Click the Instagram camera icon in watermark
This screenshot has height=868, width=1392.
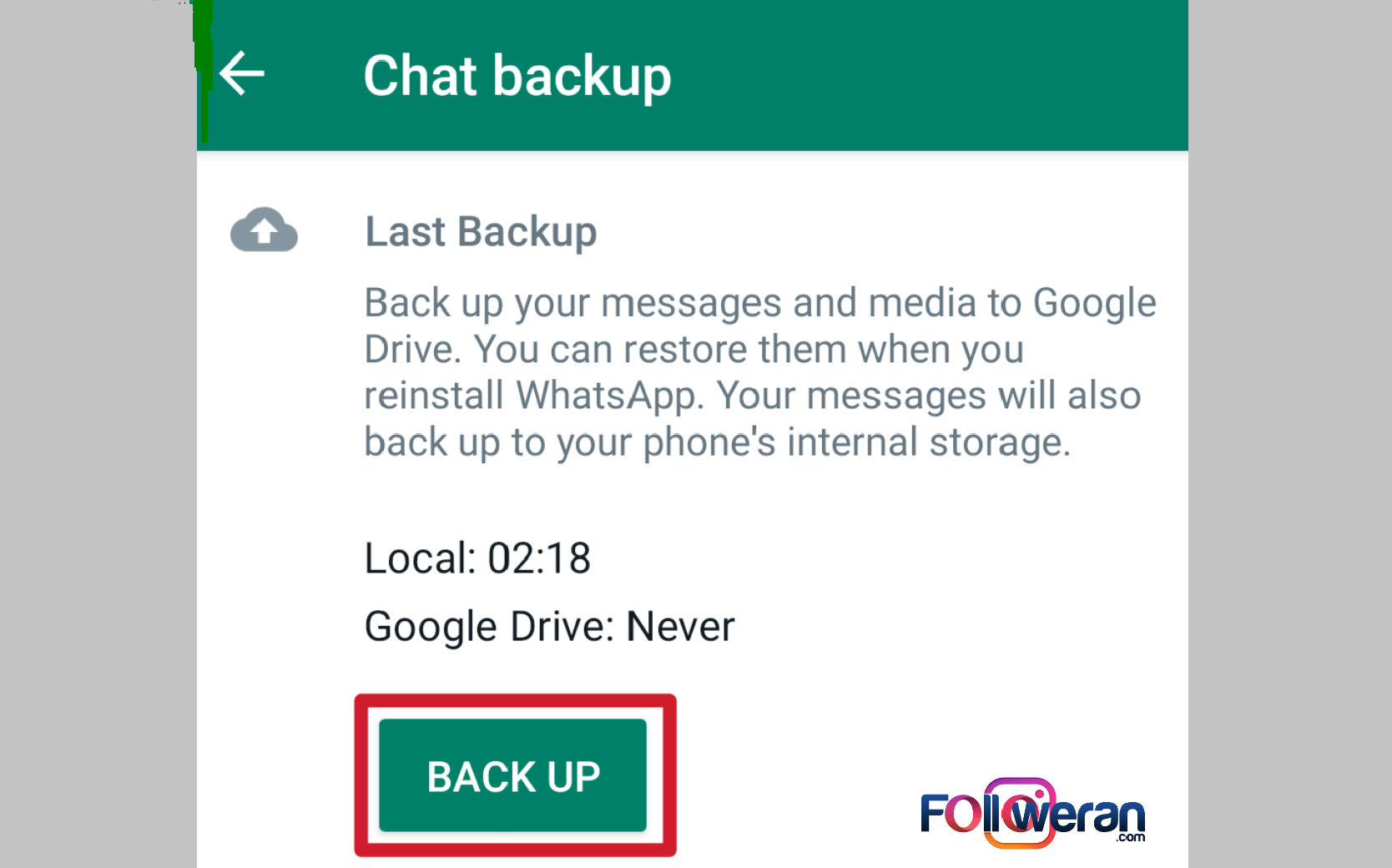tap(1019, 813)
